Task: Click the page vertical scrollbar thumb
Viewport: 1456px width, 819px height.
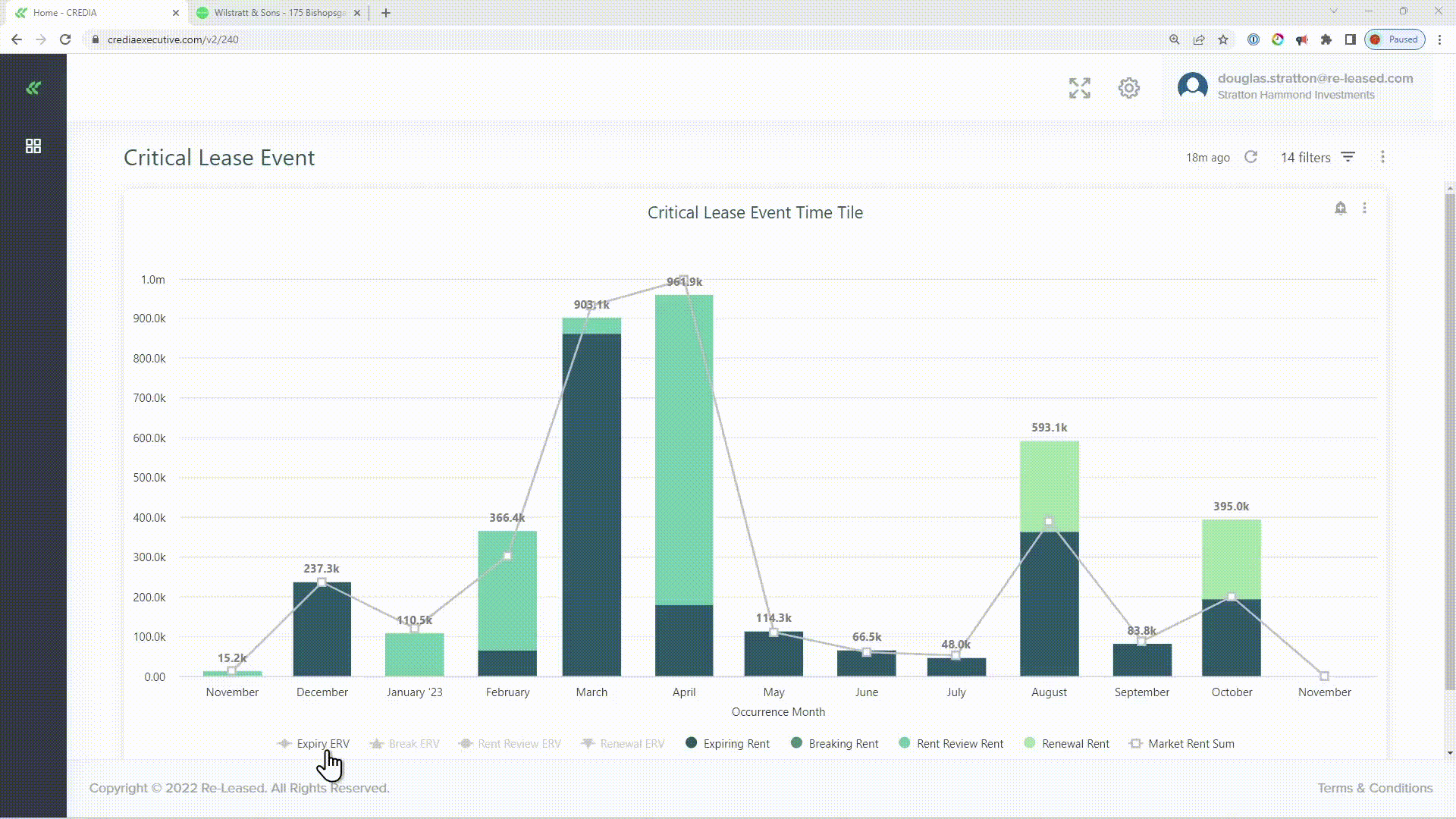Action: (x=1450, y=441)
